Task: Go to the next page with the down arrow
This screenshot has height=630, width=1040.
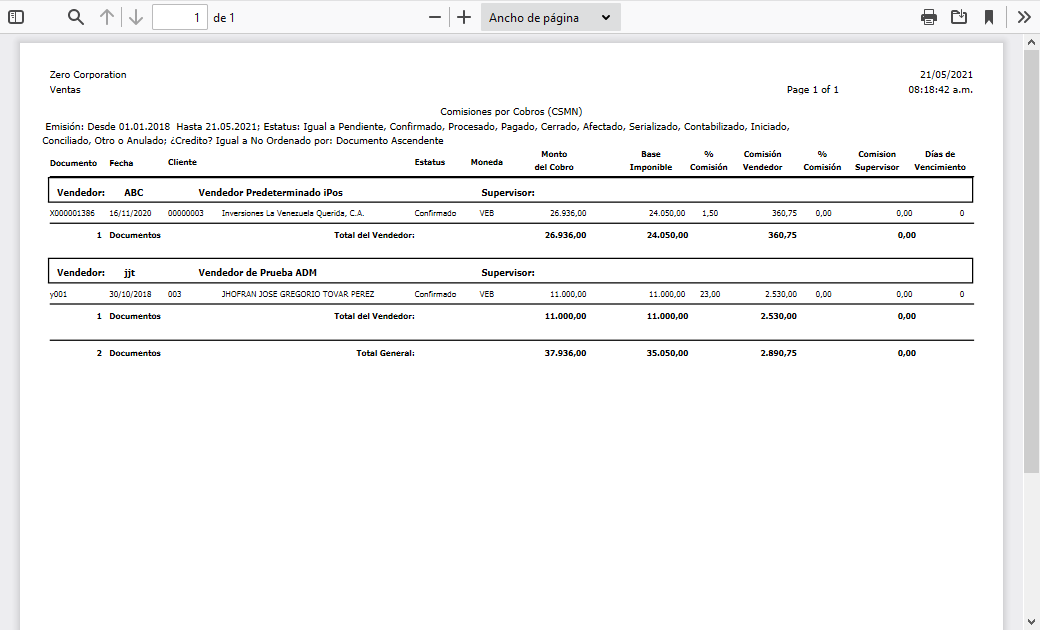Action: tap(135, 16)
